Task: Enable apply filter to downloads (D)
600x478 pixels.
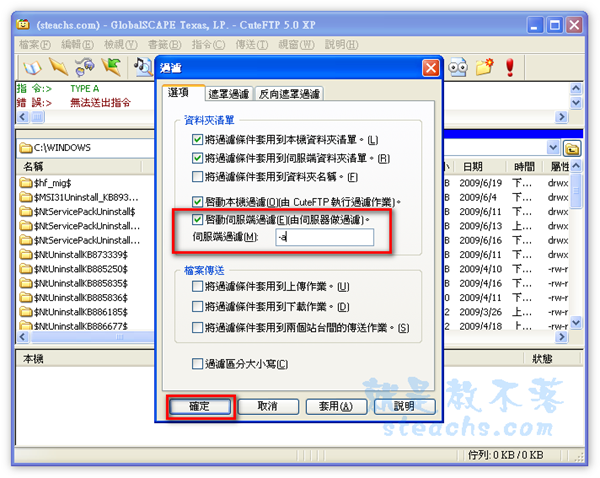Action: tap(197, 306)
